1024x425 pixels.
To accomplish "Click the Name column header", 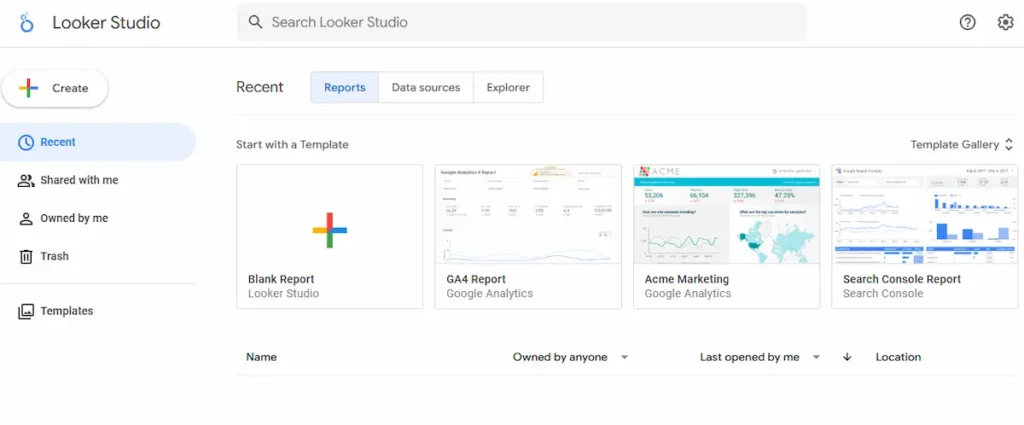I will pyautogui.click(x=261, y=357).
